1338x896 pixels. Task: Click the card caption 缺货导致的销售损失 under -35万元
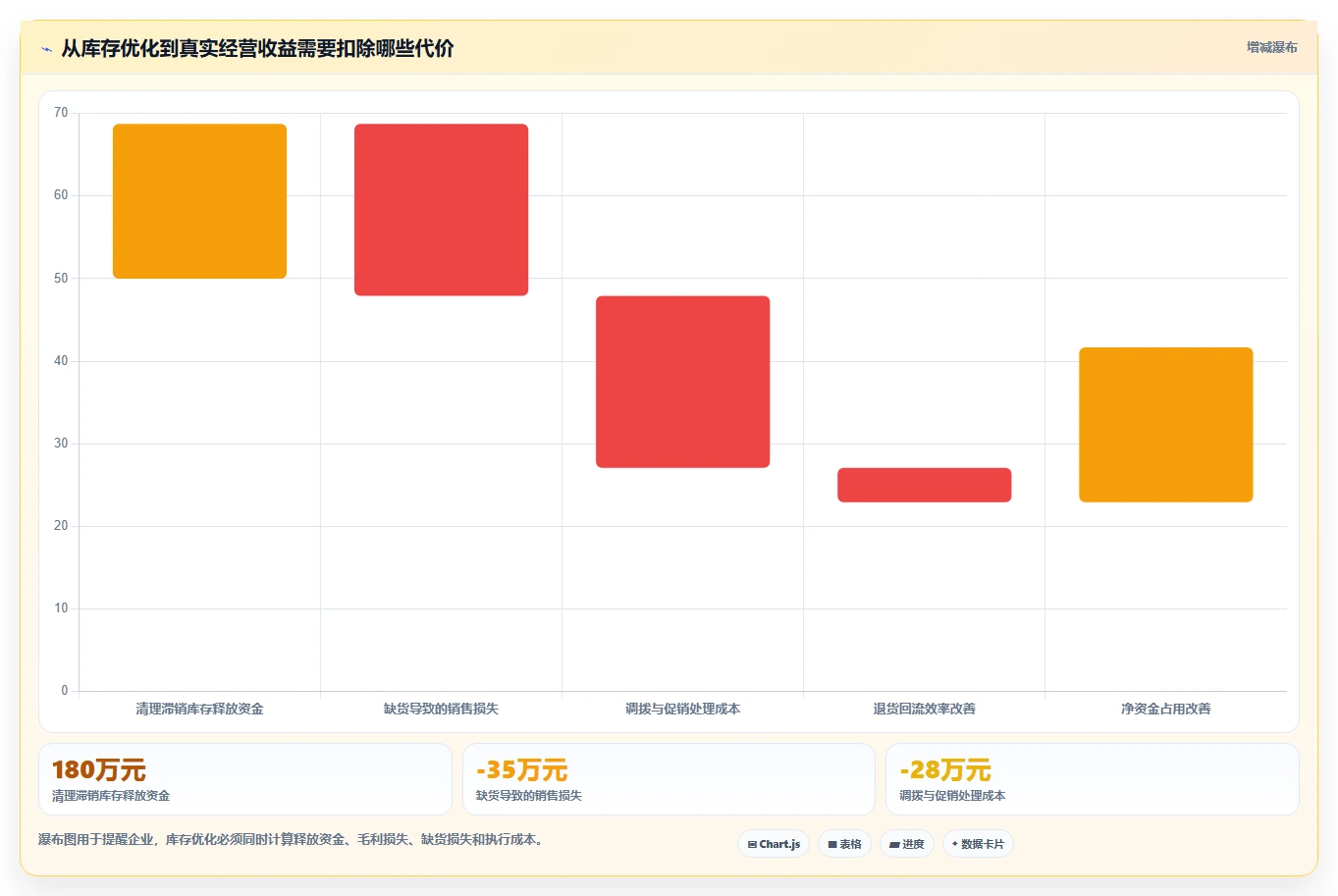(529, 796)
